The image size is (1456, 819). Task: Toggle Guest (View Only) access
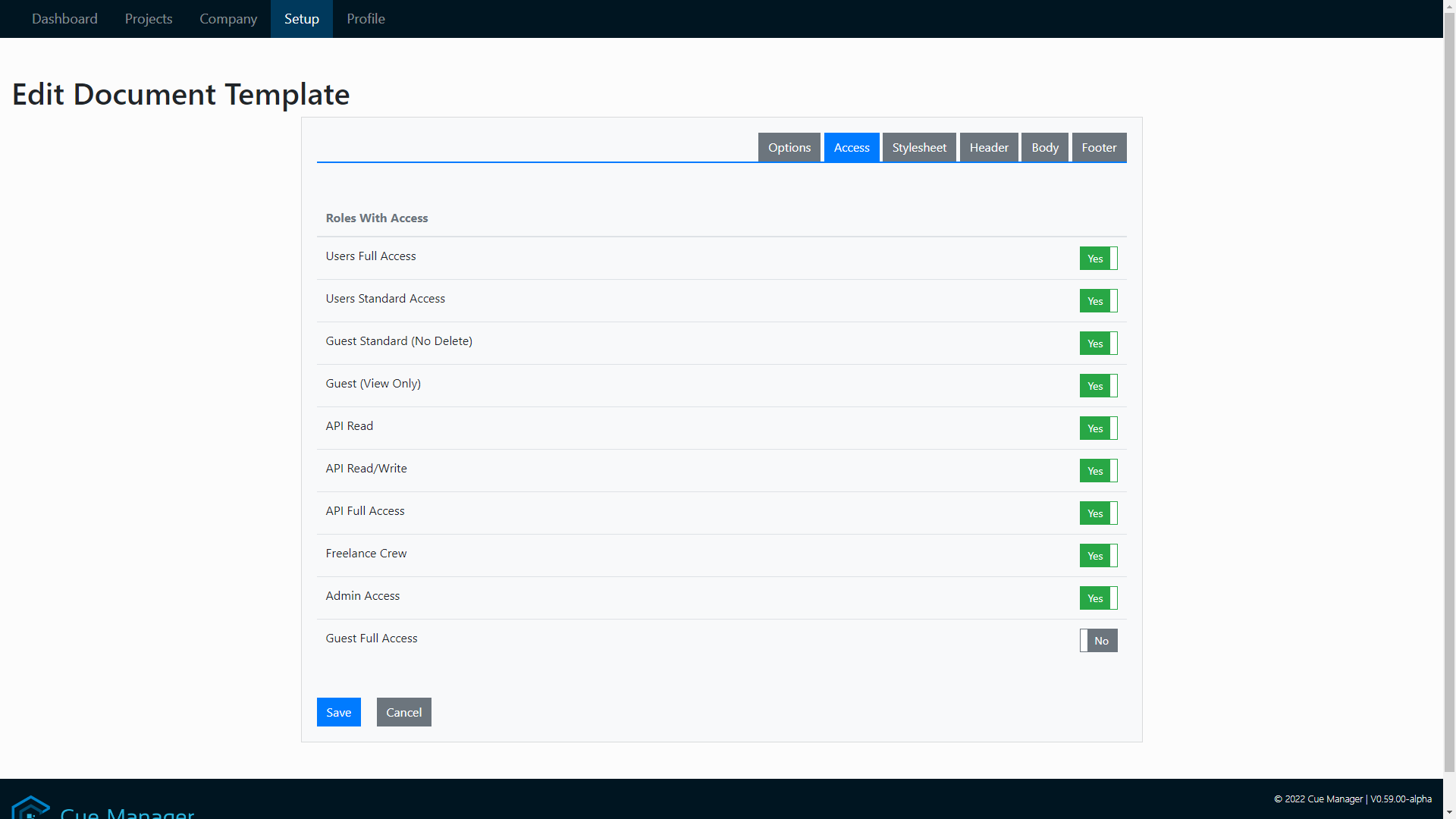1098,385
